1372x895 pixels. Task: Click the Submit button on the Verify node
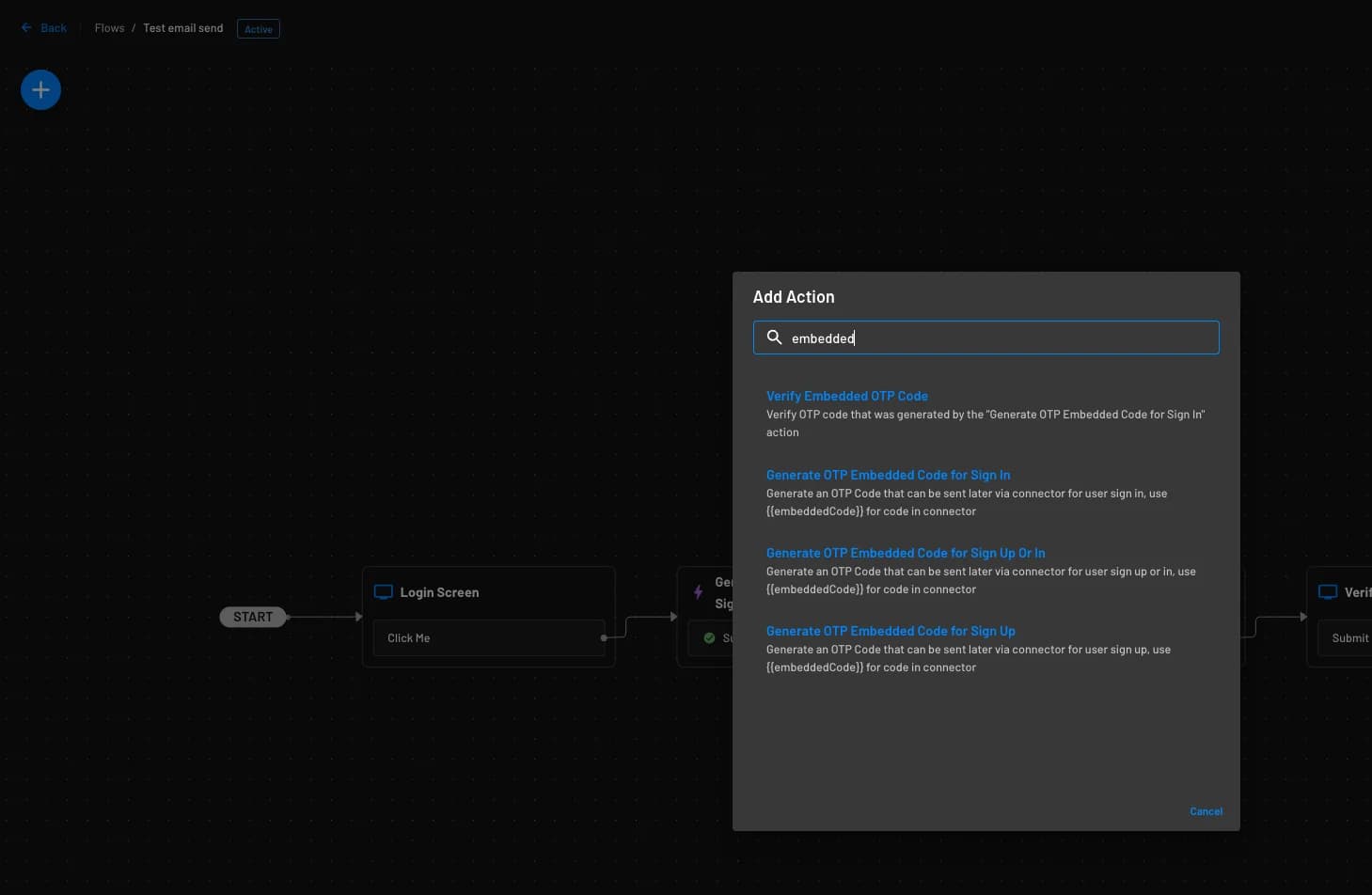(1349, 637)
